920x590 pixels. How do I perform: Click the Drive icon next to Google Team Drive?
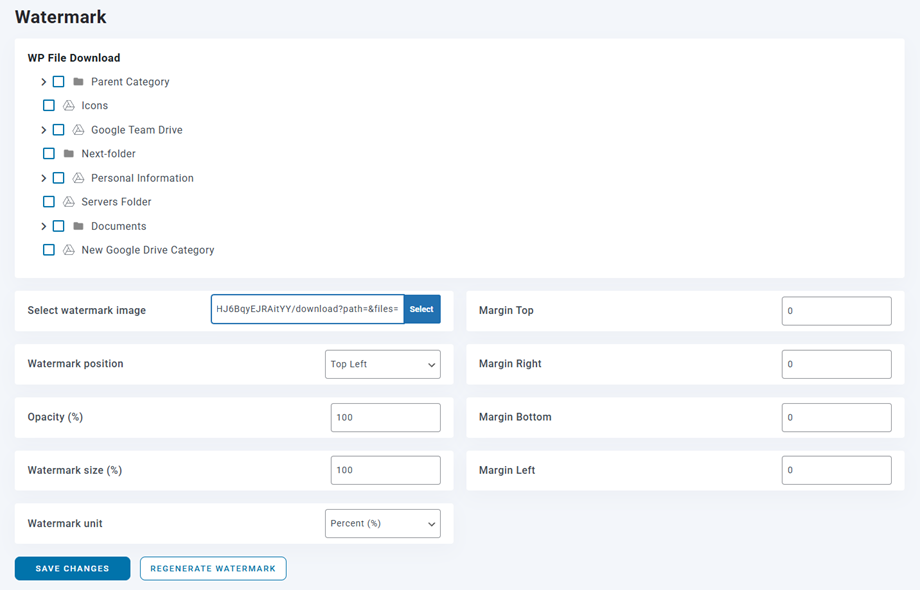(x=78, y=130)
